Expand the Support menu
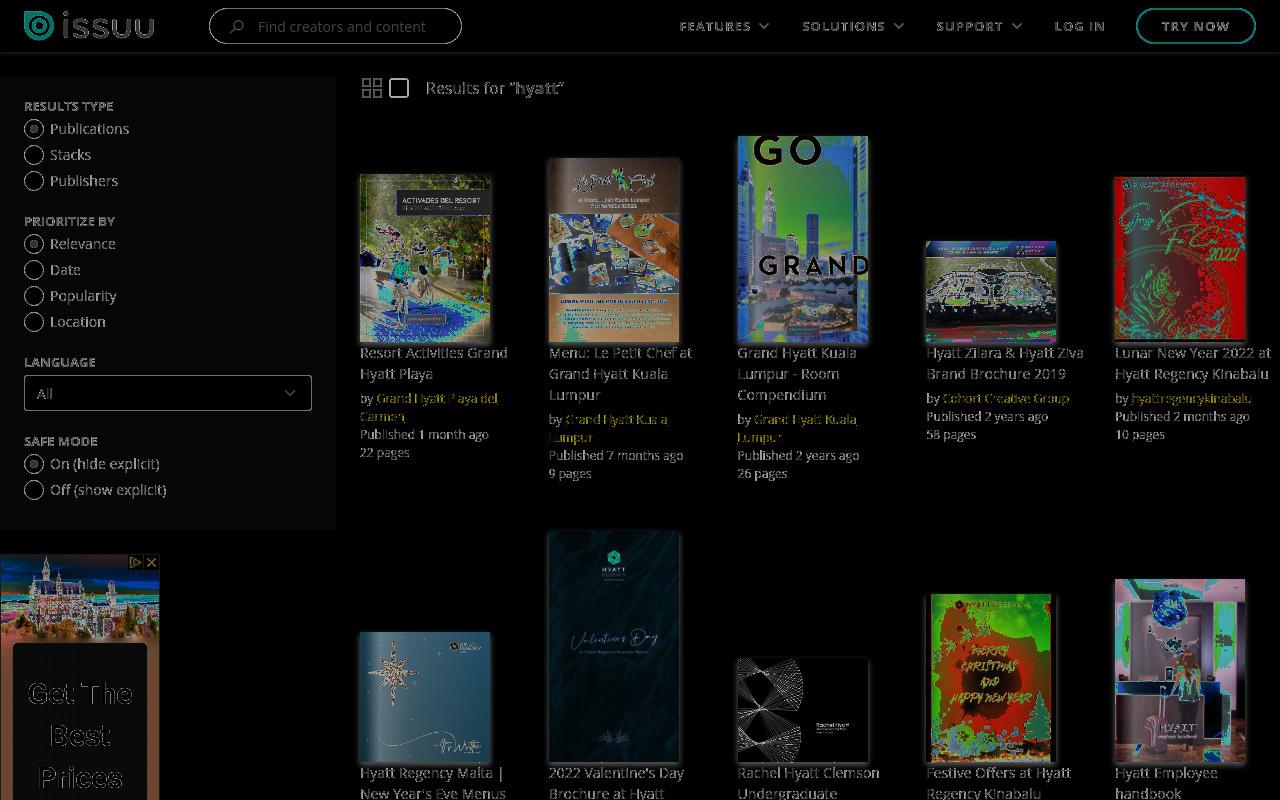This screenshot has width=1280, height=800. click(979, 26)
